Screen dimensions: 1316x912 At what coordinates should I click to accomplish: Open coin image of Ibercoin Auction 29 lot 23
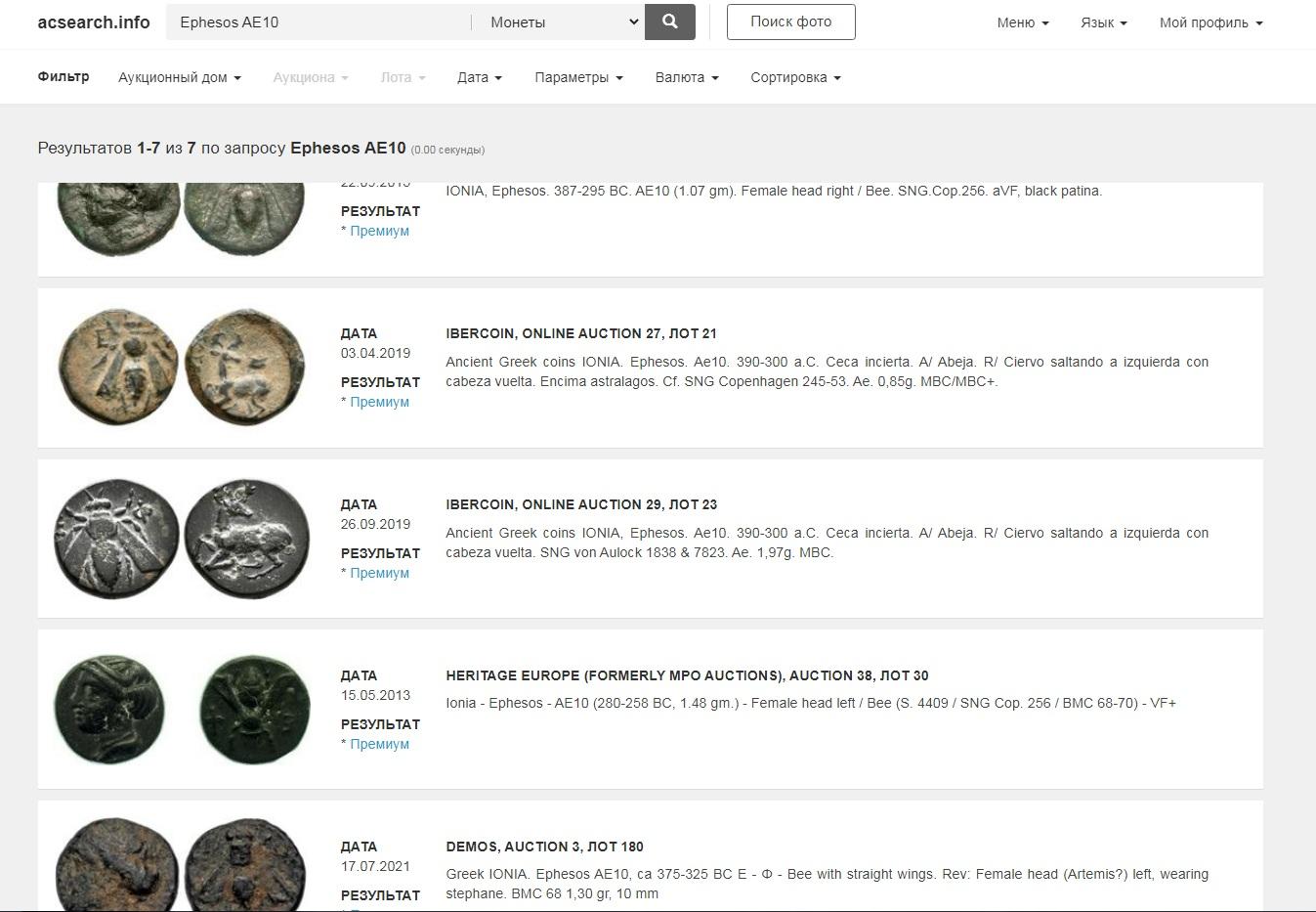pos(182,538)
